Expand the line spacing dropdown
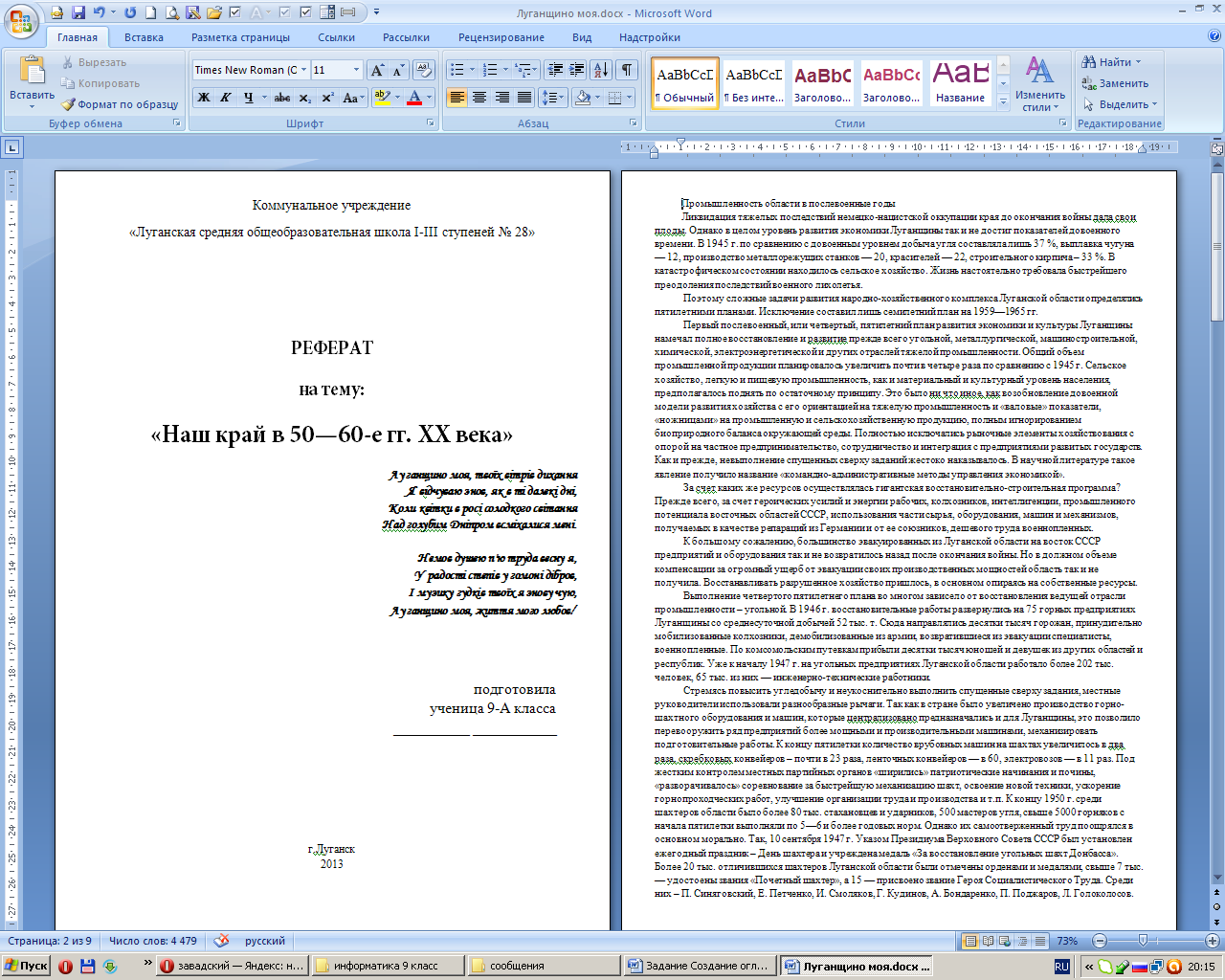 tap(563, 98)
